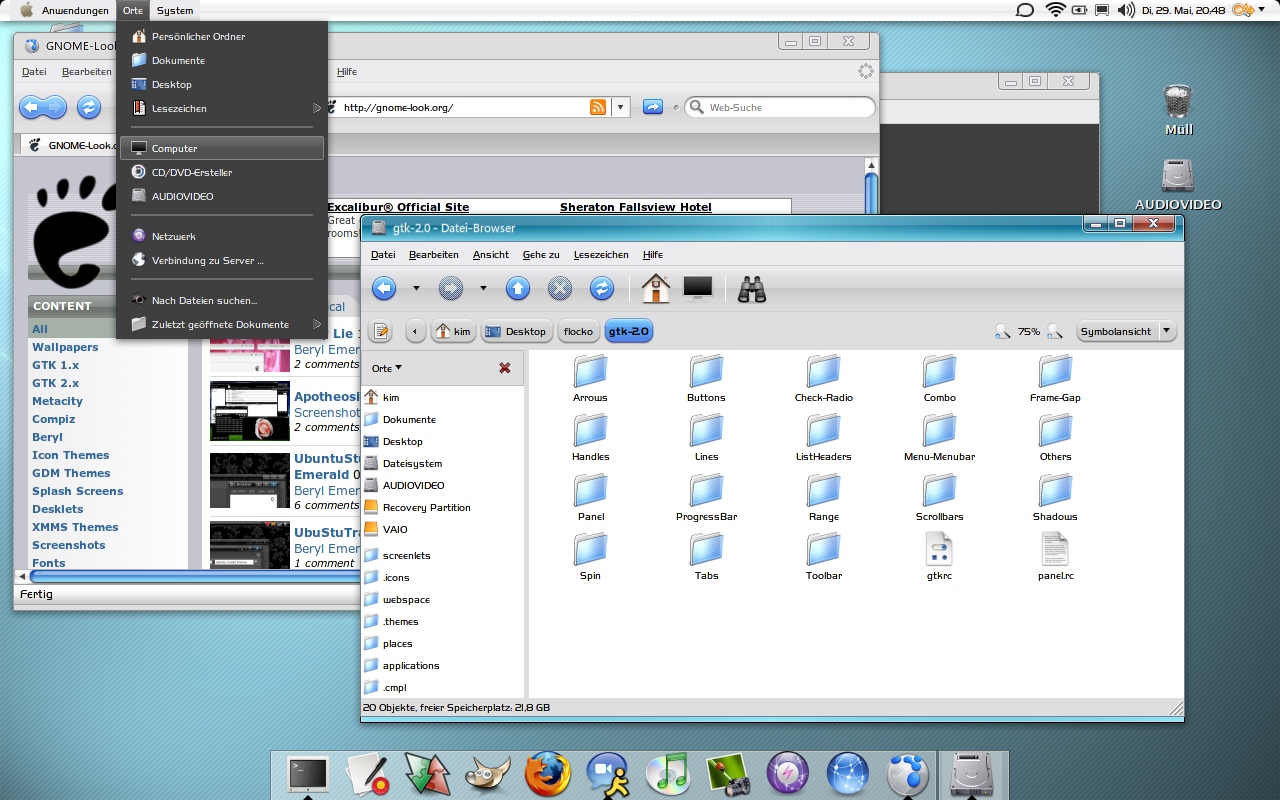1280x800 pixels.
Task: Go back in the Datei-Browser toolbar
Action: (384, 289)
